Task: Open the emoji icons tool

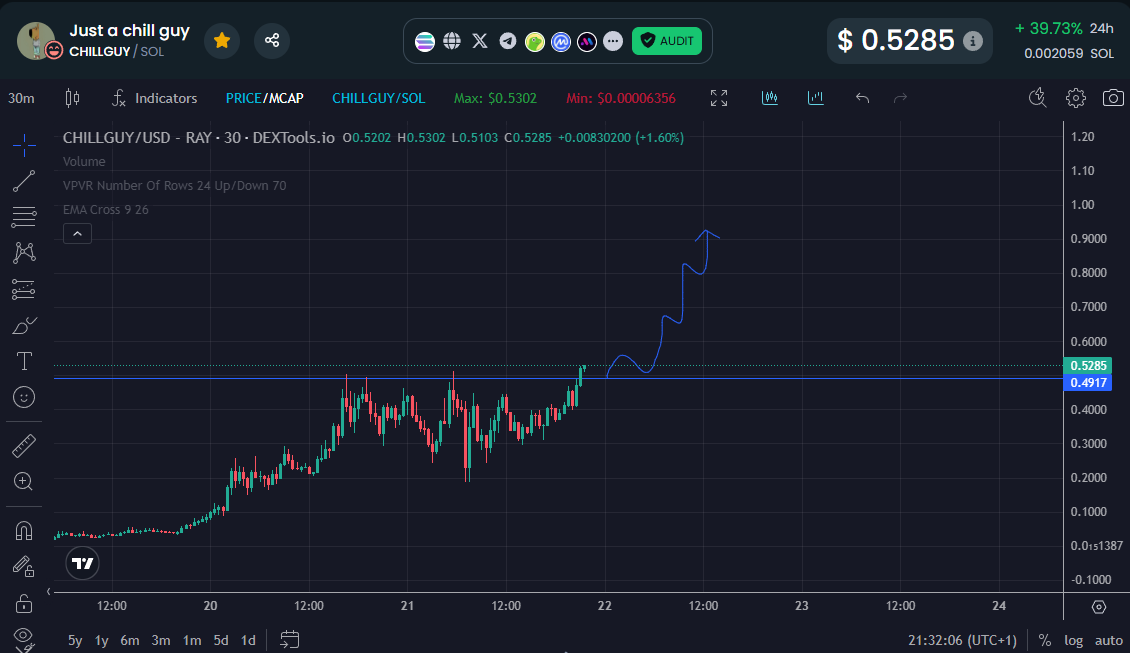Action: pyautogui.click(x=24, y=397)
